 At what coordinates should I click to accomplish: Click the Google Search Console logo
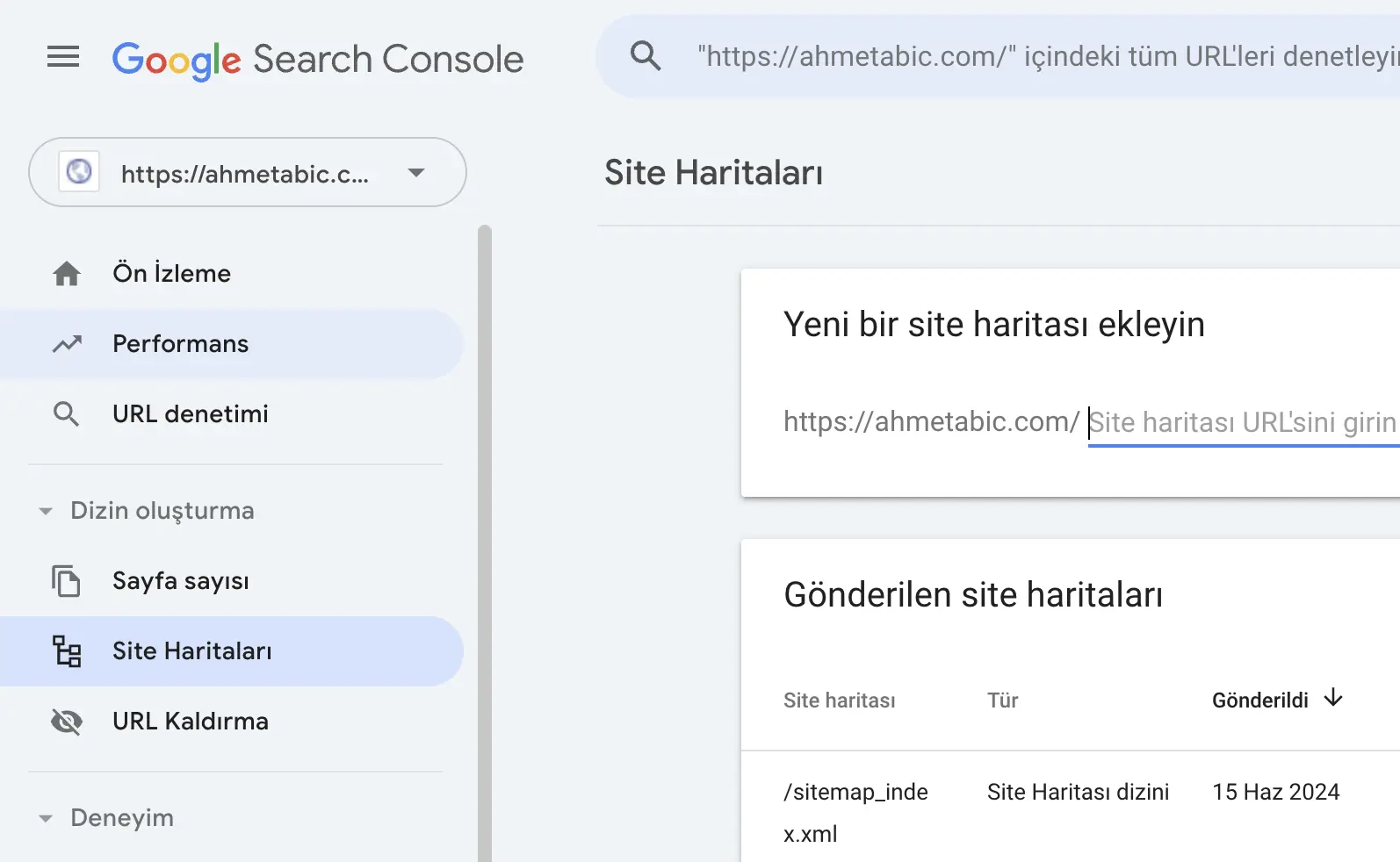[x=318, y=60]
